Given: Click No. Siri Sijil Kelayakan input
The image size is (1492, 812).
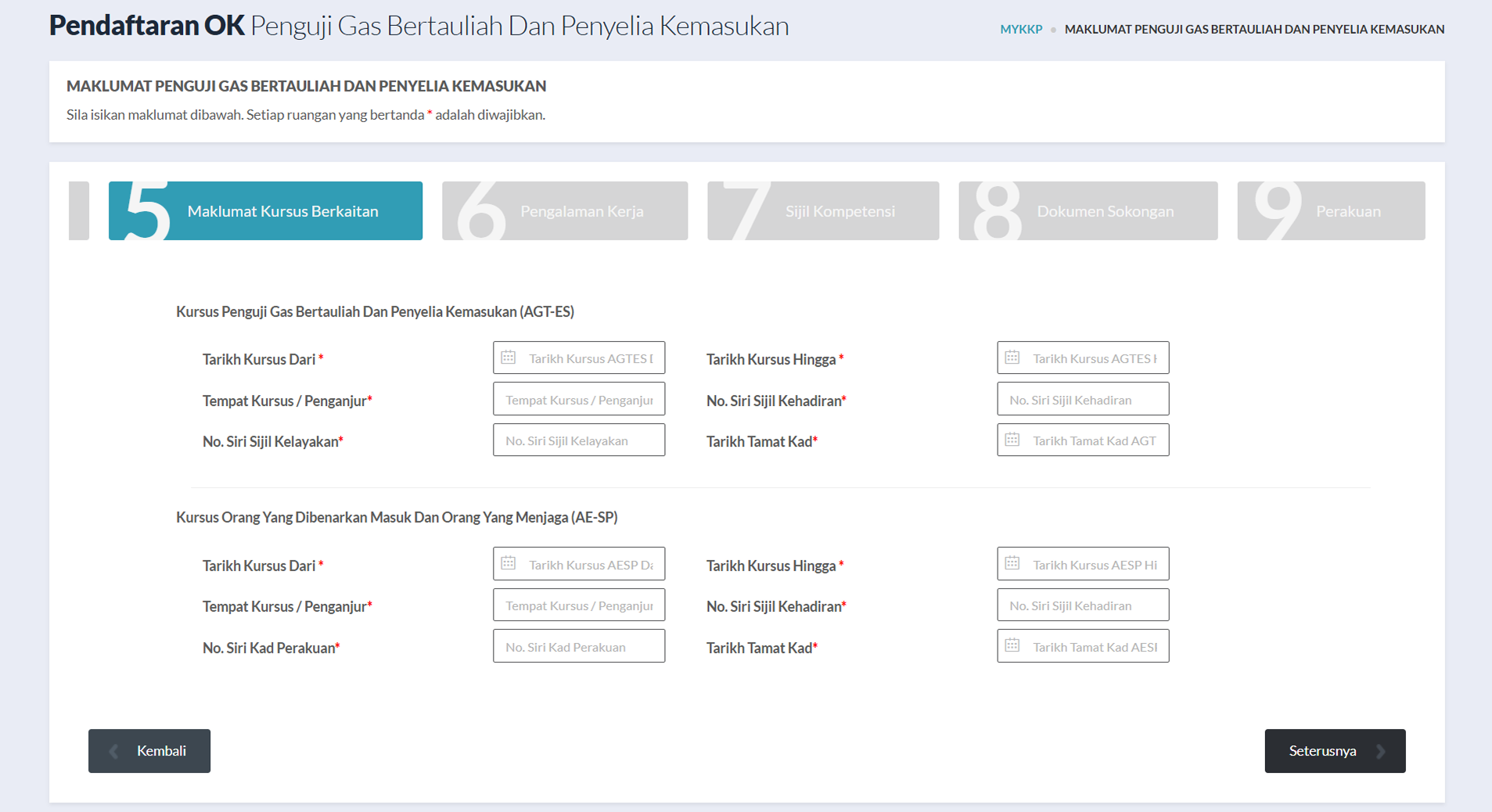Looking at the screenshot, I should [579, 440].
